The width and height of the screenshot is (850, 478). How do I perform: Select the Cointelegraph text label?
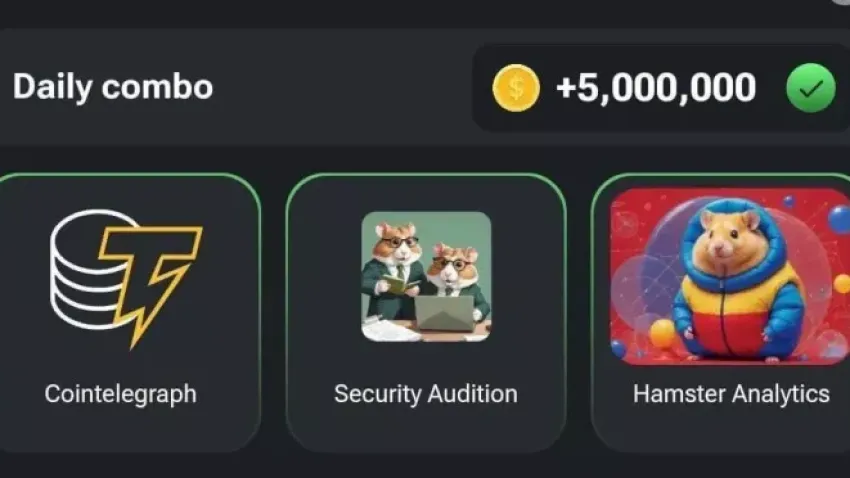coord(121,393)
